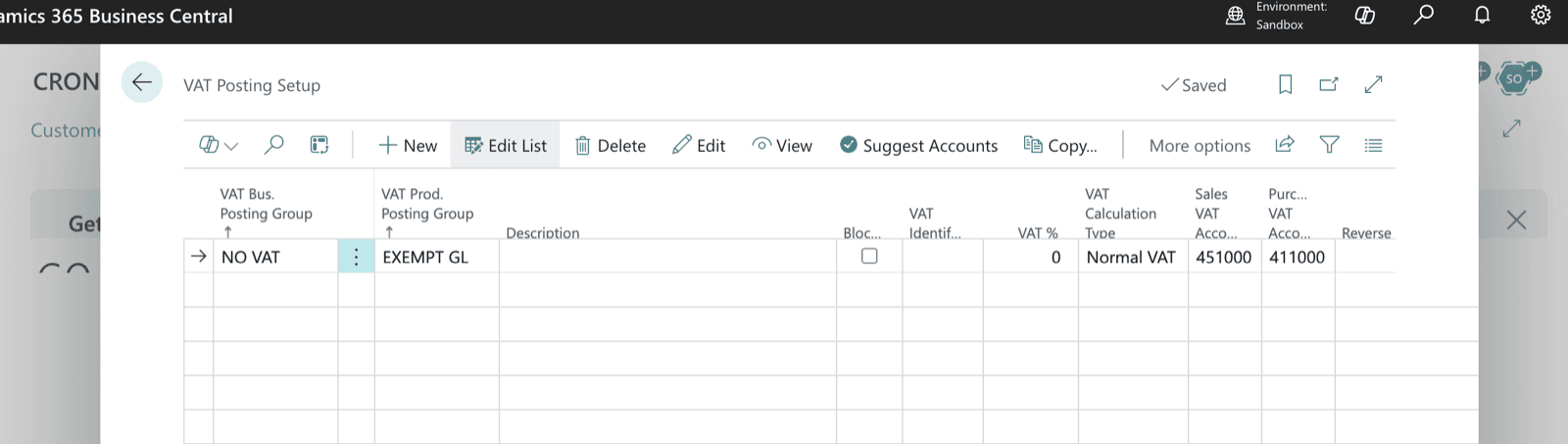Click the analyze view icon beside search
Viewport: 1568px width, 444px height.
319,145
